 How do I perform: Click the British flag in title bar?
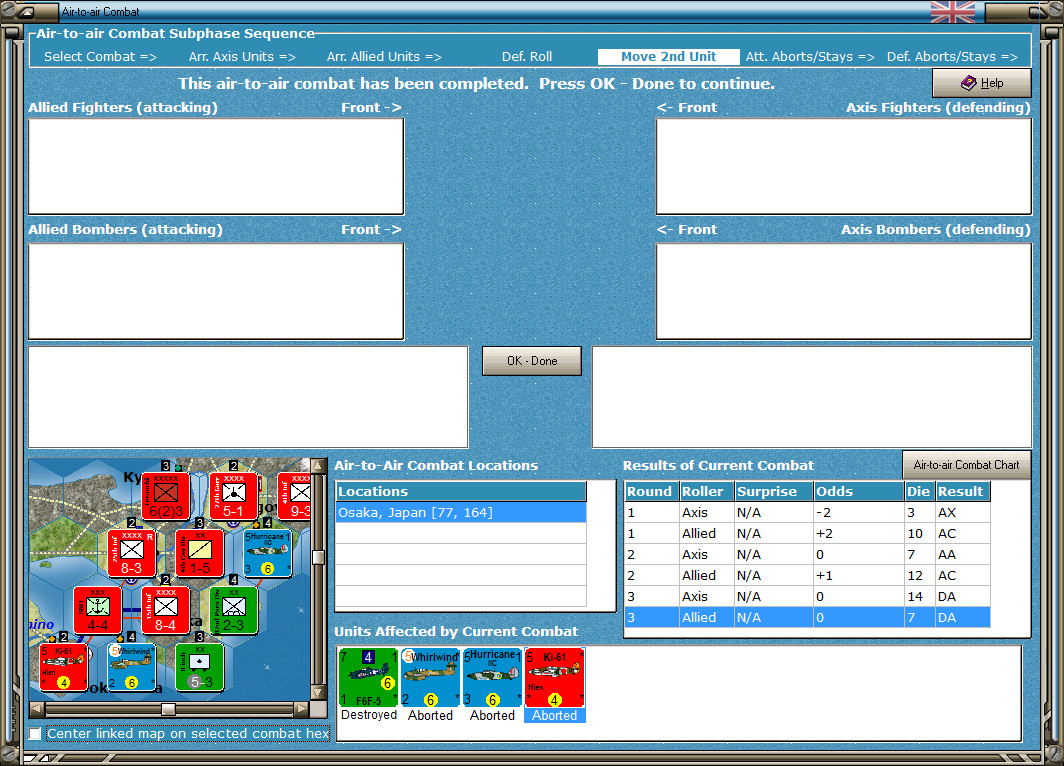click(953, 12)
